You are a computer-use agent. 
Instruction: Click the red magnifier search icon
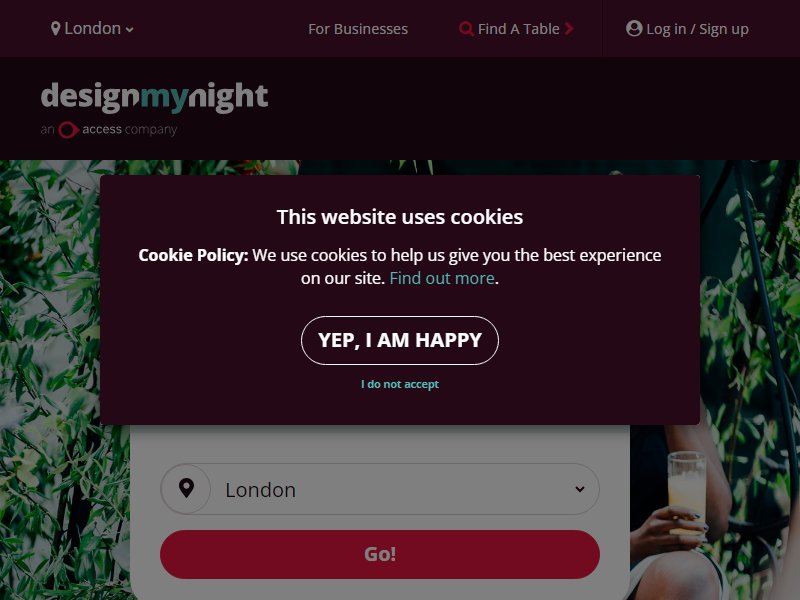coord(466,29)
